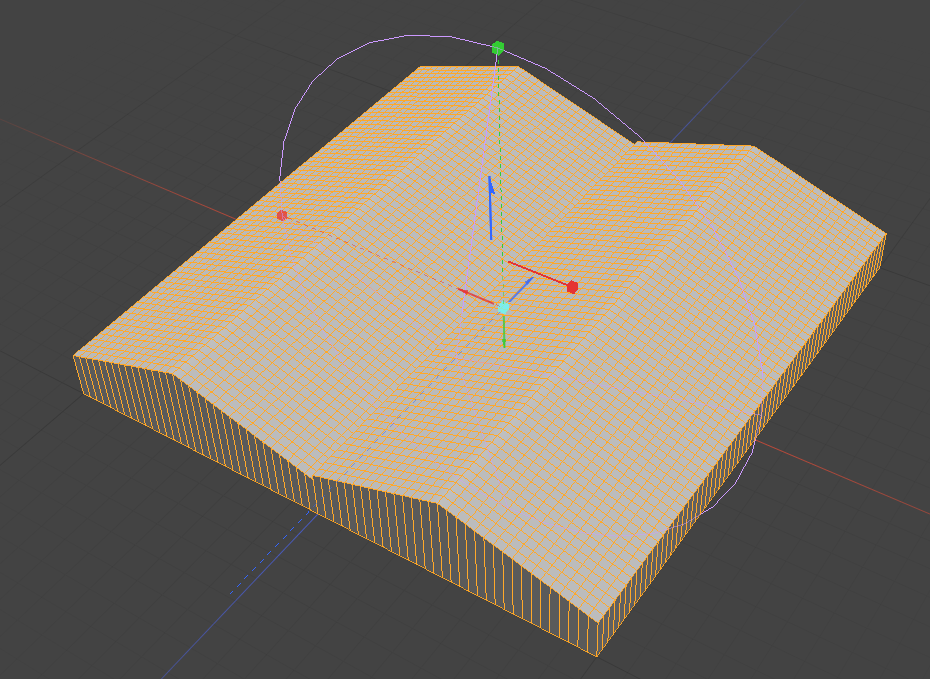The image size is (930, 679).
Task: Click the solid red line to the red cube
Action: coord(538,274)
